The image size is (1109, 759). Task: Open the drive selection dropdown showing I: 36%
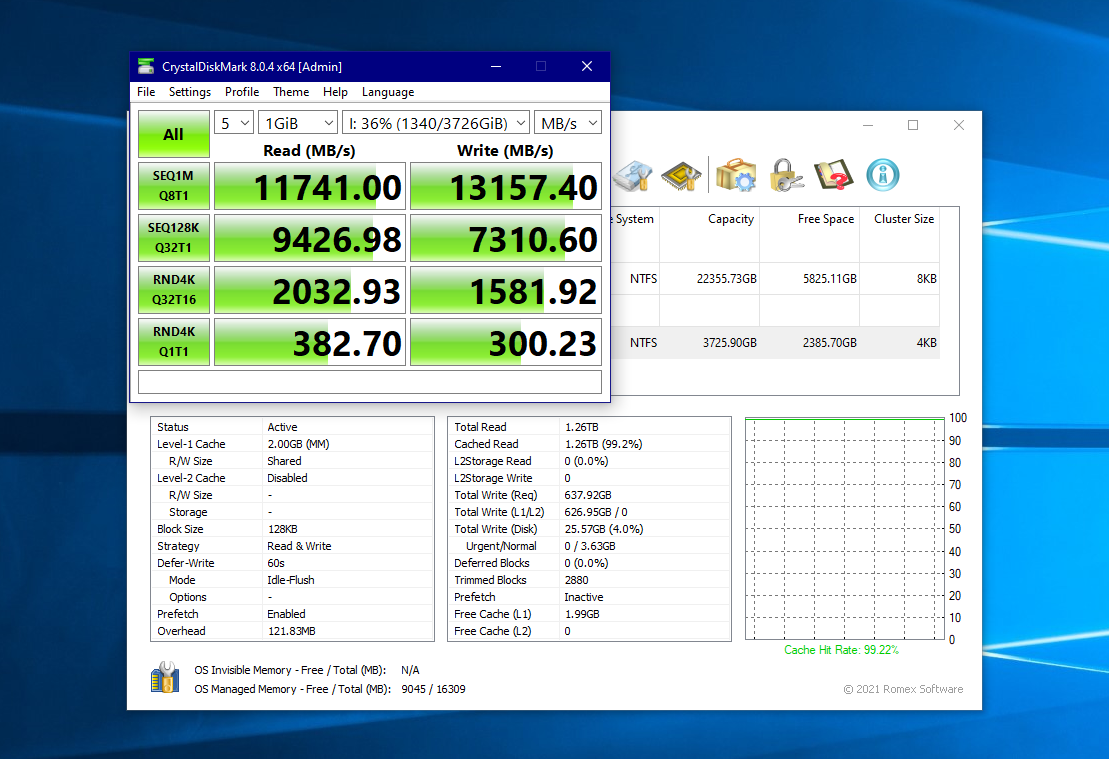coord(436,123)
